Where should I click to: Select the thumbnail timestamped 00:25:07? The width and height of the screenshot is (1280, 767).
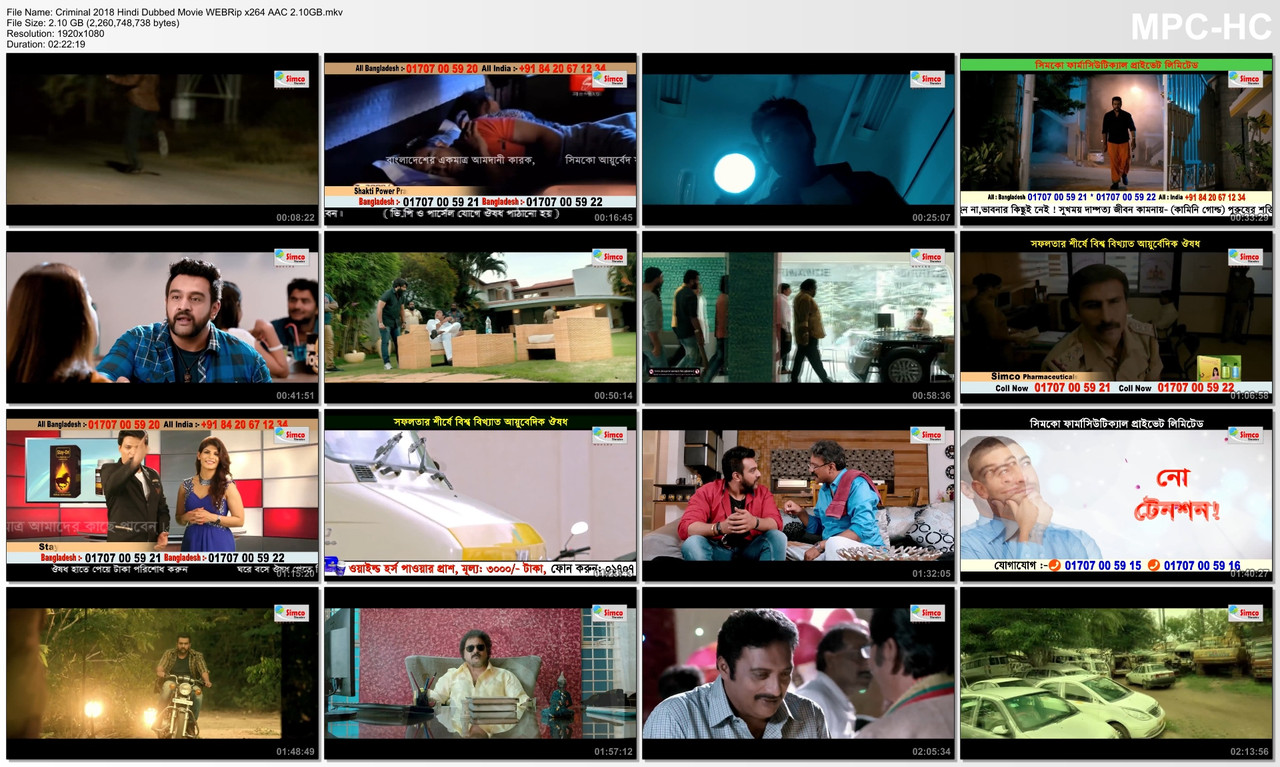pyautogui.click(x=798, y=139)
